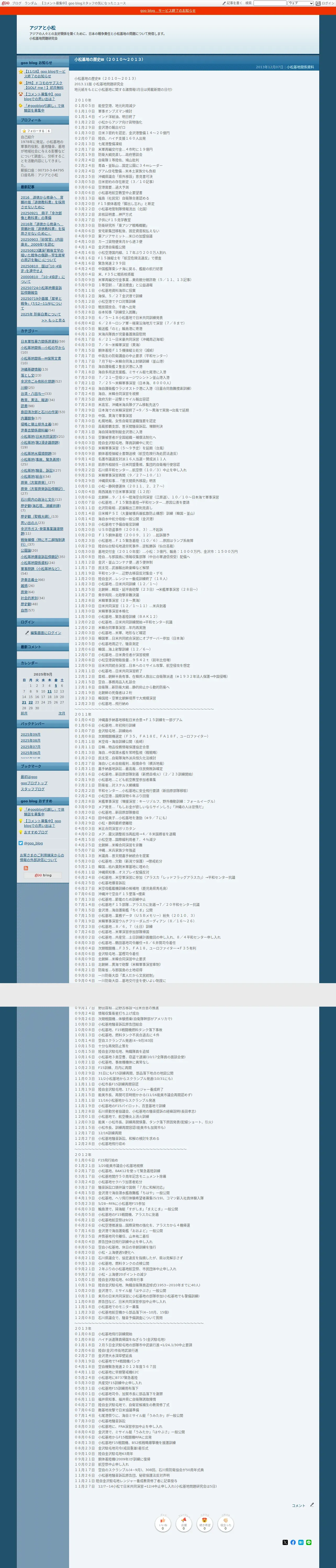Click the goo blog banner in sidebar
Viewport: 336px width, 1568px height.
tap(43, 875)
